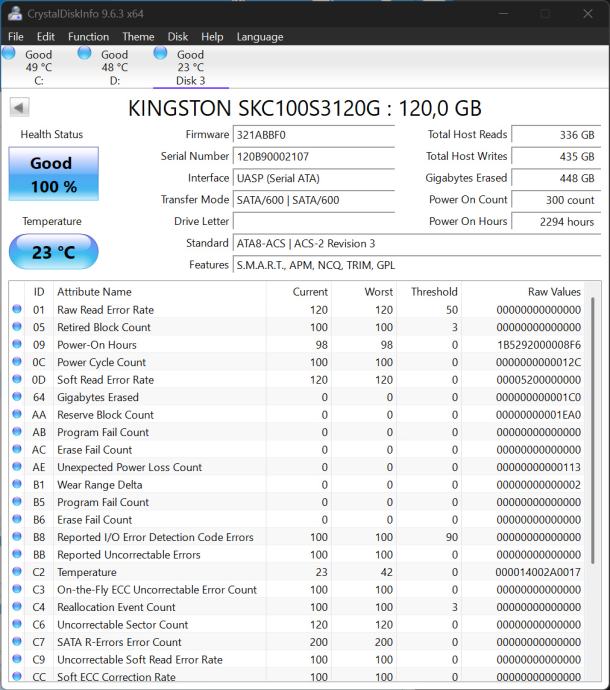Screen dimensions: 610x690
Task: Click status orb beside Temperature attribute
Action: coord(17,572)
